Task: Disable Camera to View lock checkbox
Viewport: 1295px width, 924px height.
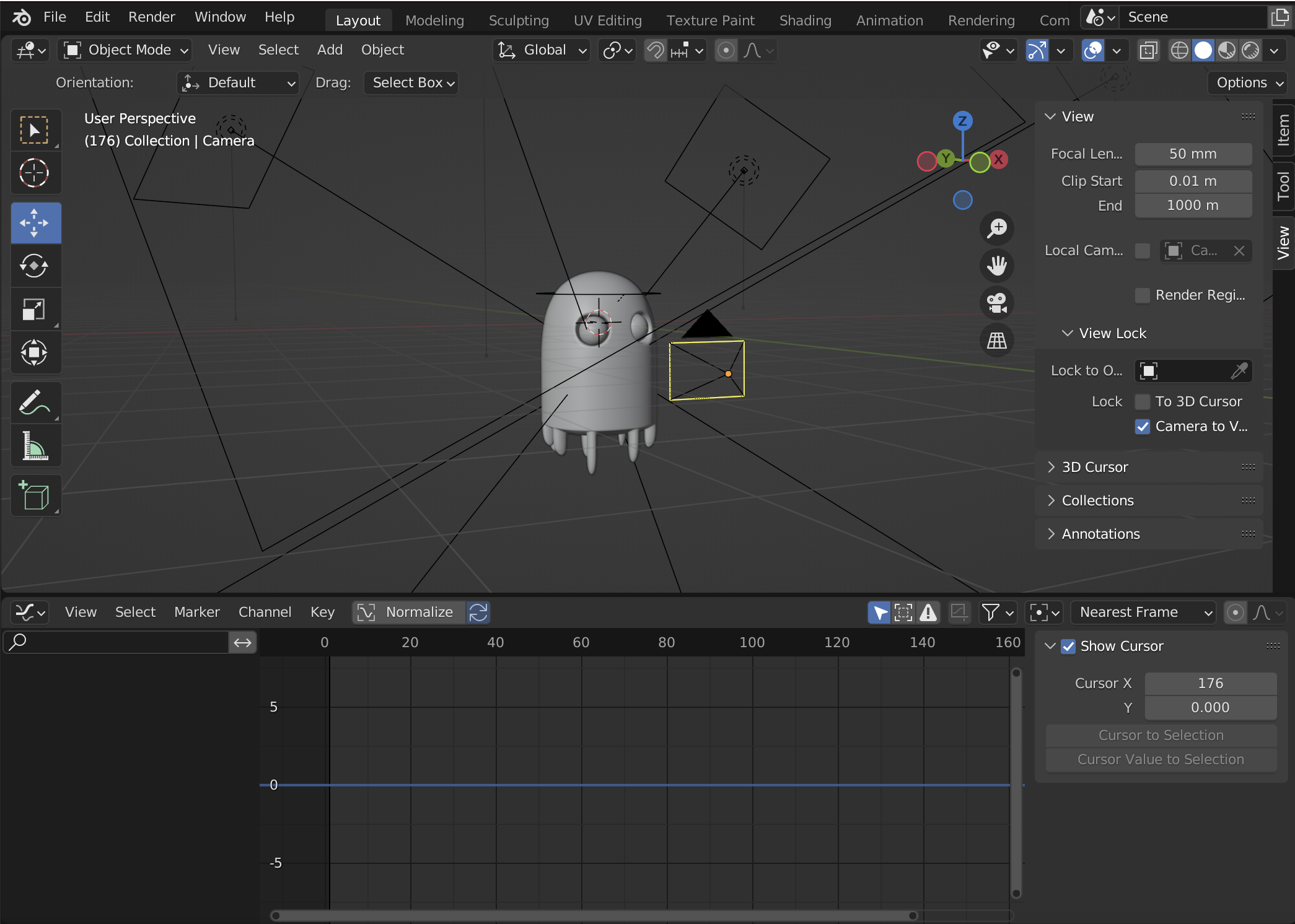Action: [1143, 427]
